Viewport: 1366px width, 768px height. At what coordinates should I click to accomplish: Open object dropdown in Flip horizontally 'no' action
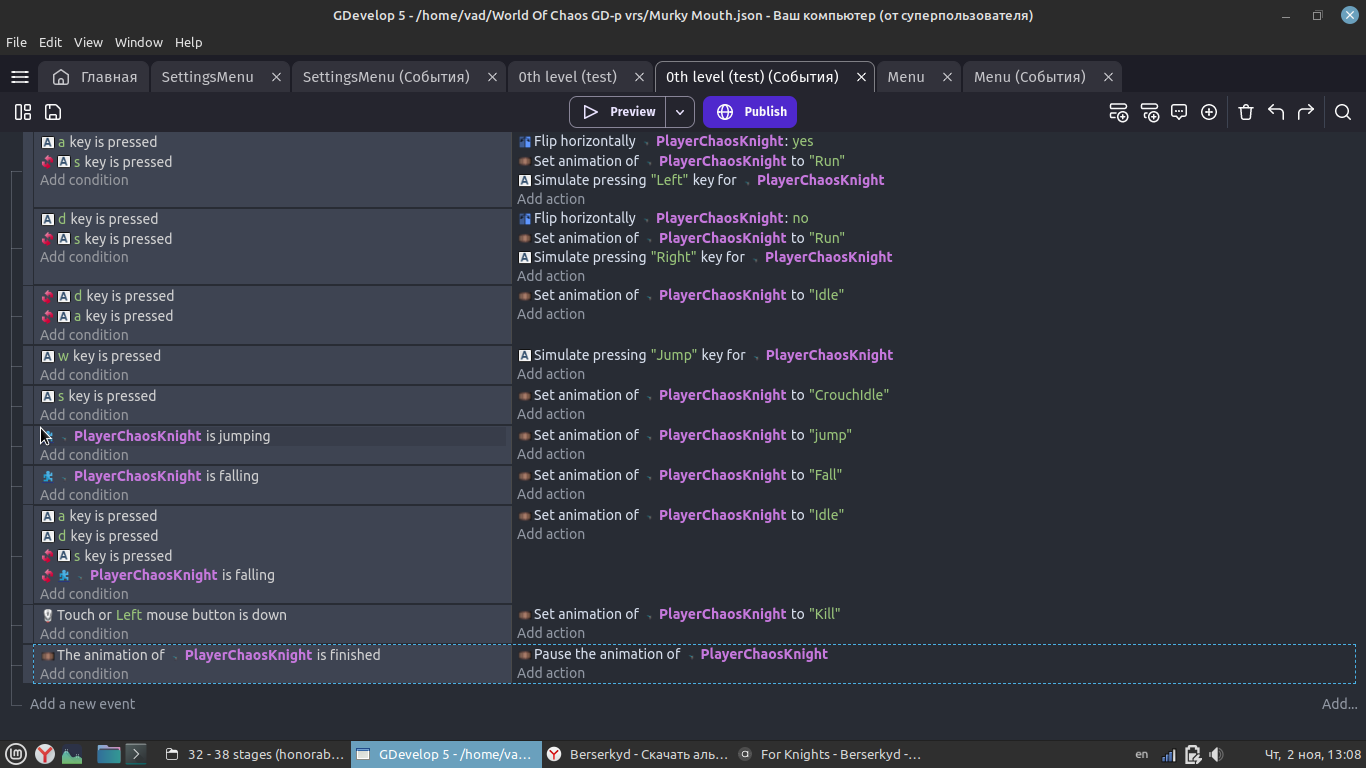click(x=646, y=219)
